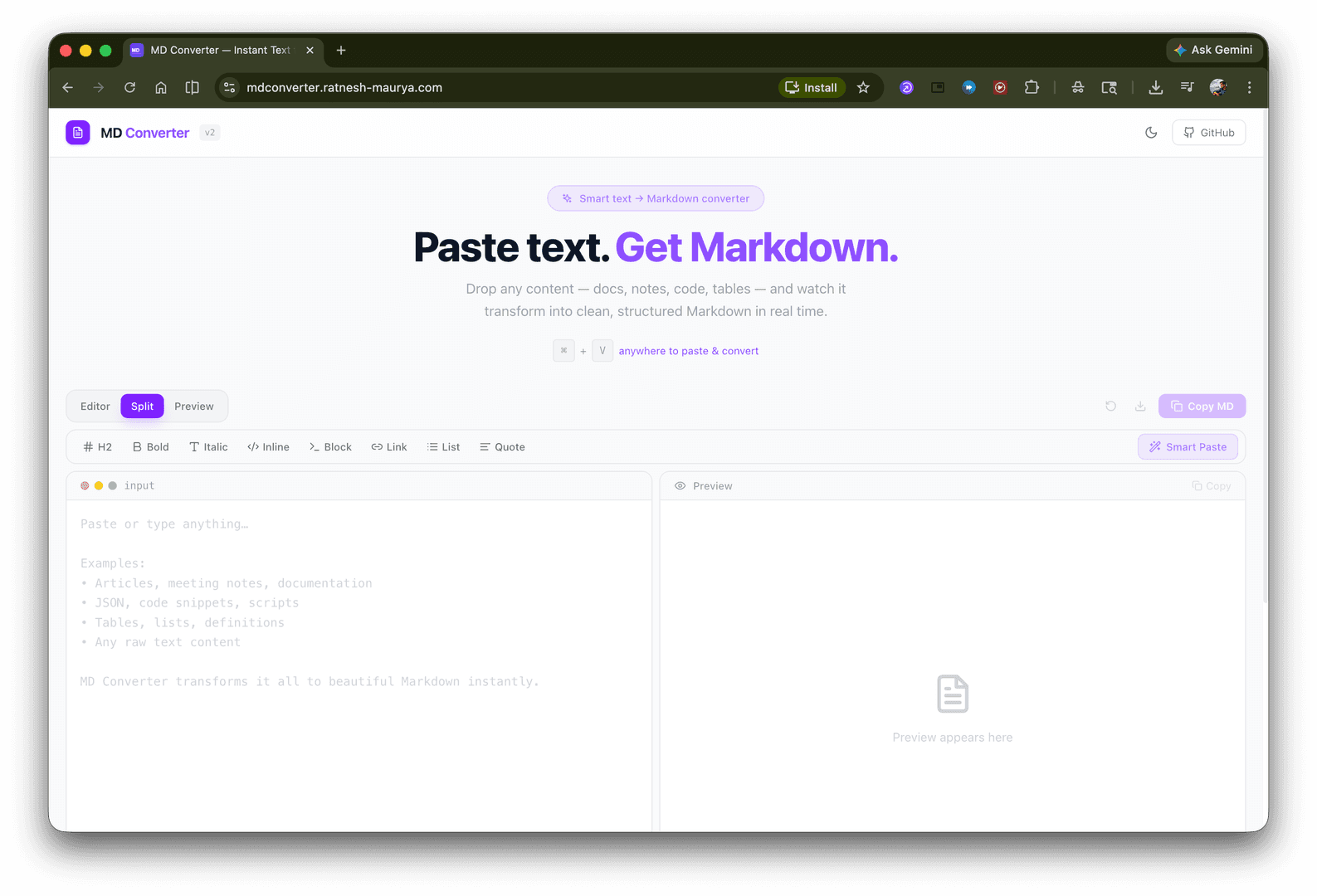1317x896 pixels.
Task: Click the 'Preview appears here' placeholder text
Action: [953, 738]
